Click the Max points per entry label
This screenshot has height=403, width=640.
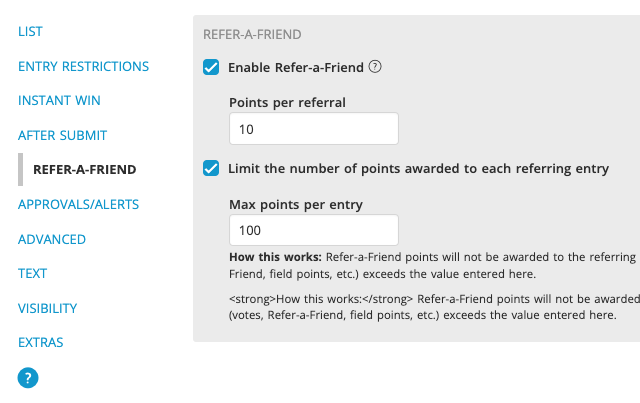pos(295,204)
